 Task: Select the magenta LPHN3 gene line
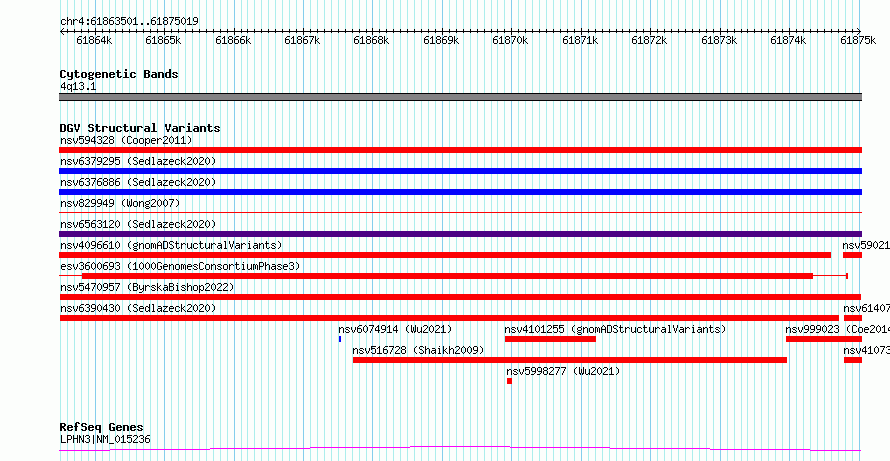[461, 449]
